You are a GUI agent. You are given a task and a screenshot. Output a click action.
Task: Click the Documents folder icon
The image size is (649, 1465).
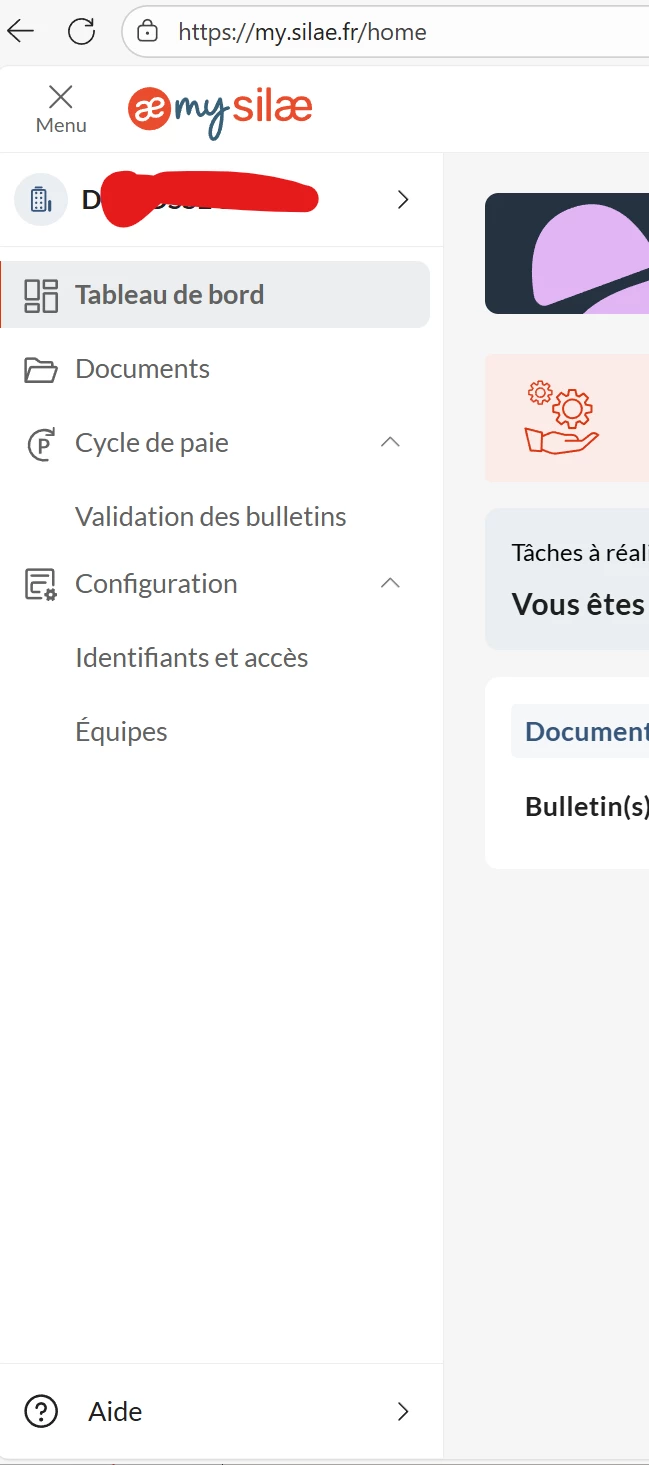41,370
